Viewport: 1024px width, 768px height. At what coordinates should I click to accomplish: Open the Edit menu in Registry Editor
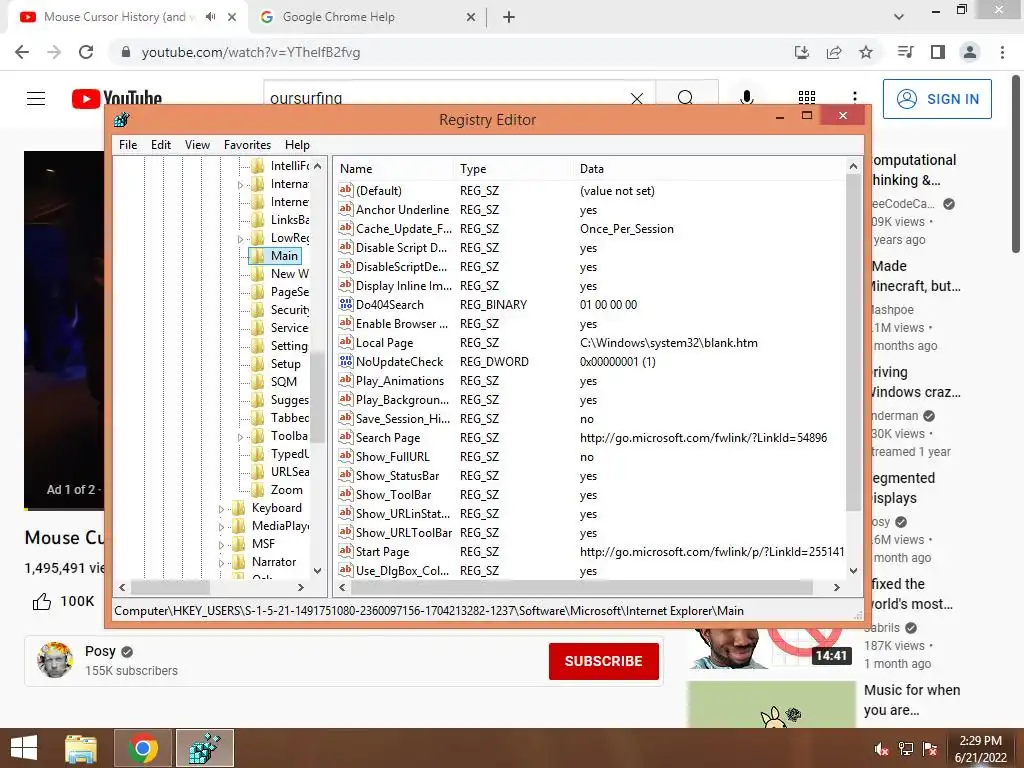[x=161, y=145]
